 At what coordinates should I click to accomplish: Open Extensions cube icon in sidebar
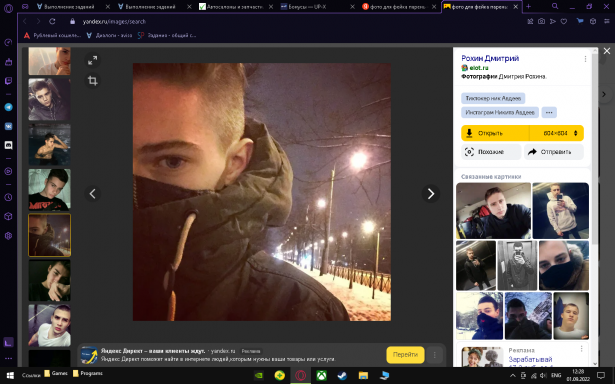pyautogui.click(x=8, y=217)
